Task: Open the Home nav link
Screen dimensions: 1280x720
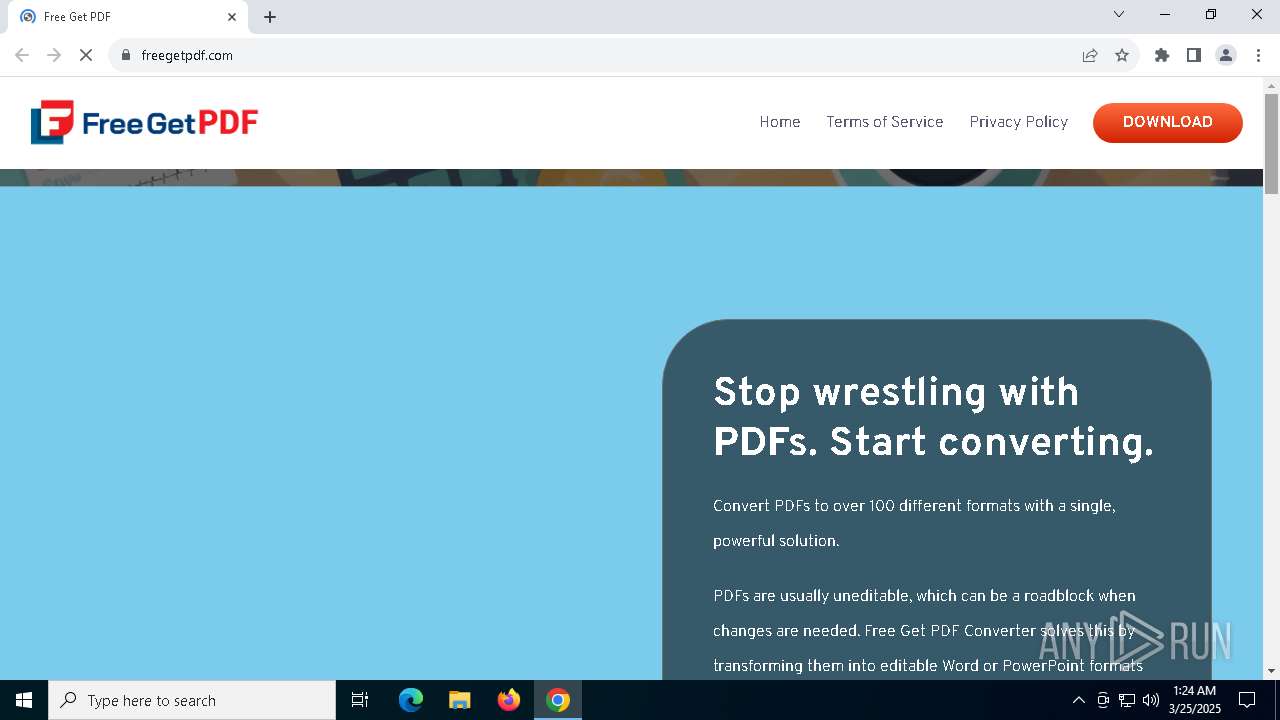Action: point(779,122)
